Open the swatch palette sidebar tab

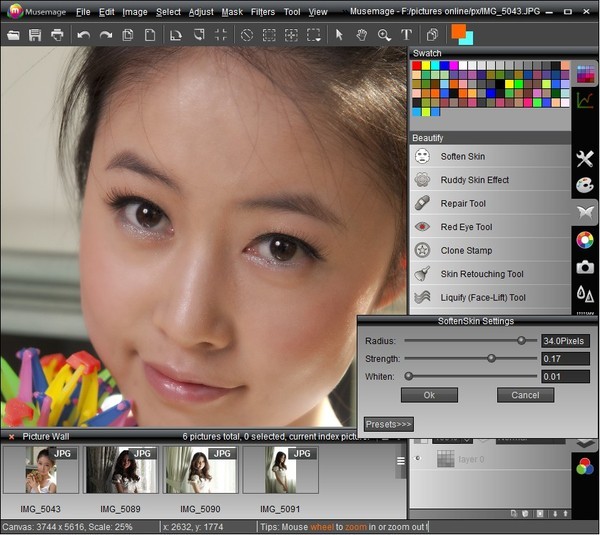point(585,74)
